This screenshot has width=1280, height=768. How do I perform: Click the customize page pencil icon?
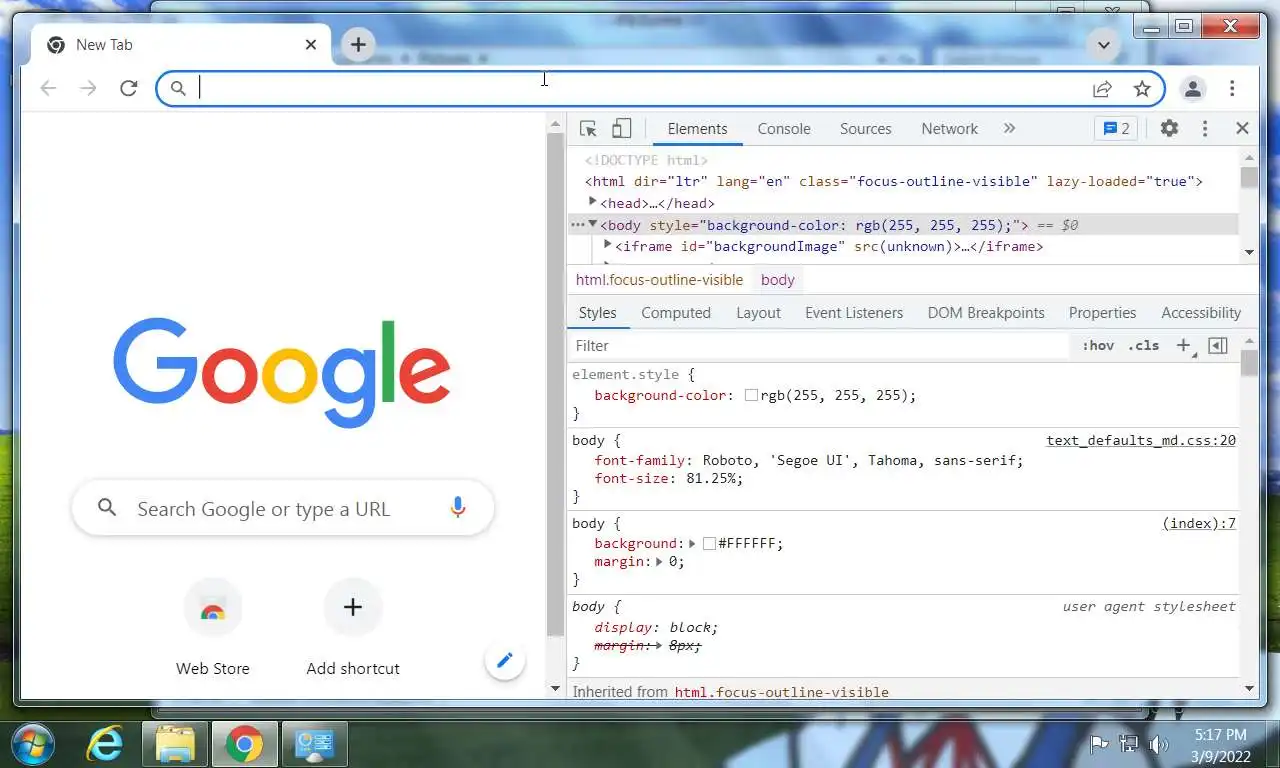(x=505, y=660)
